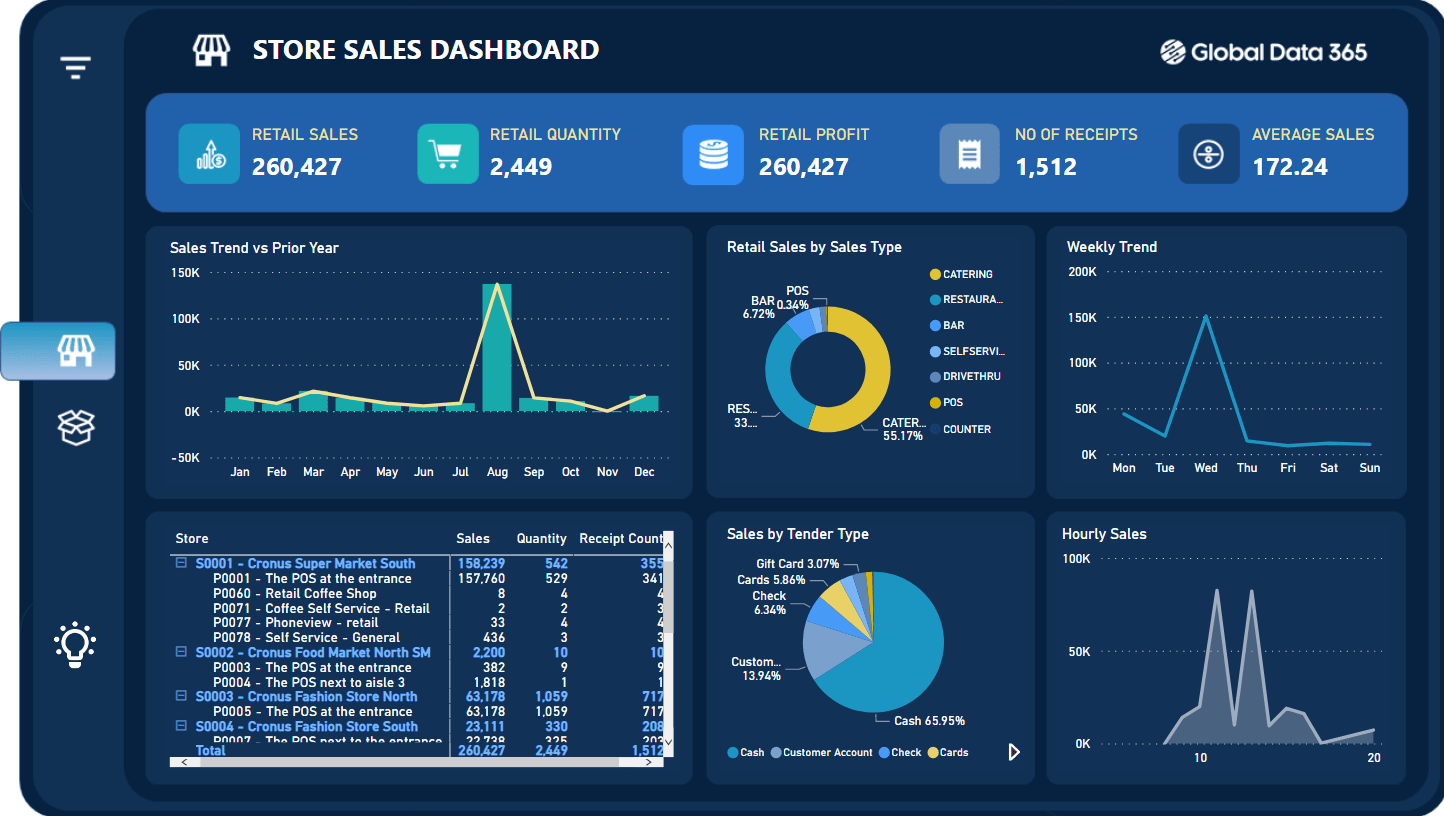Open the filter pane icon

tap(75, 68)
